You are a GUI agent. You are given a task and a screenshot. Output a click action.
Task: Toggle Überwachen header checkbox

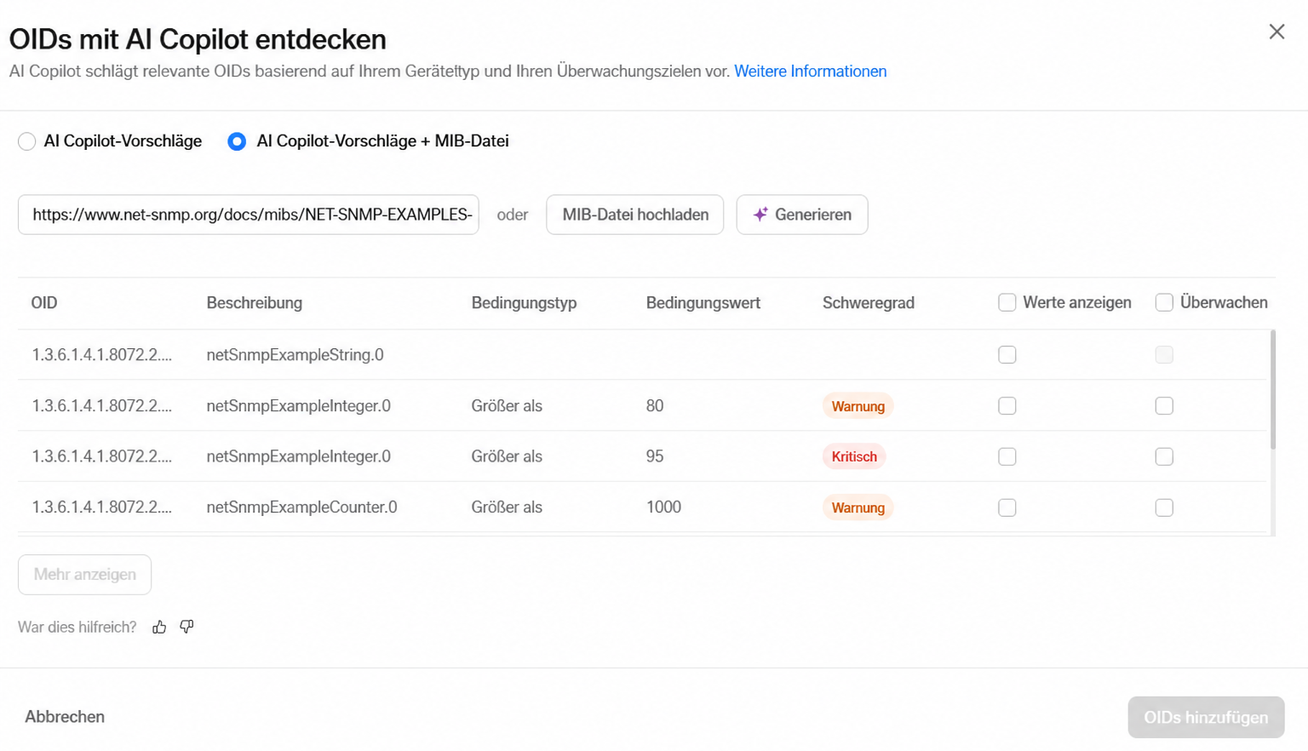[x=1164, y=302]
